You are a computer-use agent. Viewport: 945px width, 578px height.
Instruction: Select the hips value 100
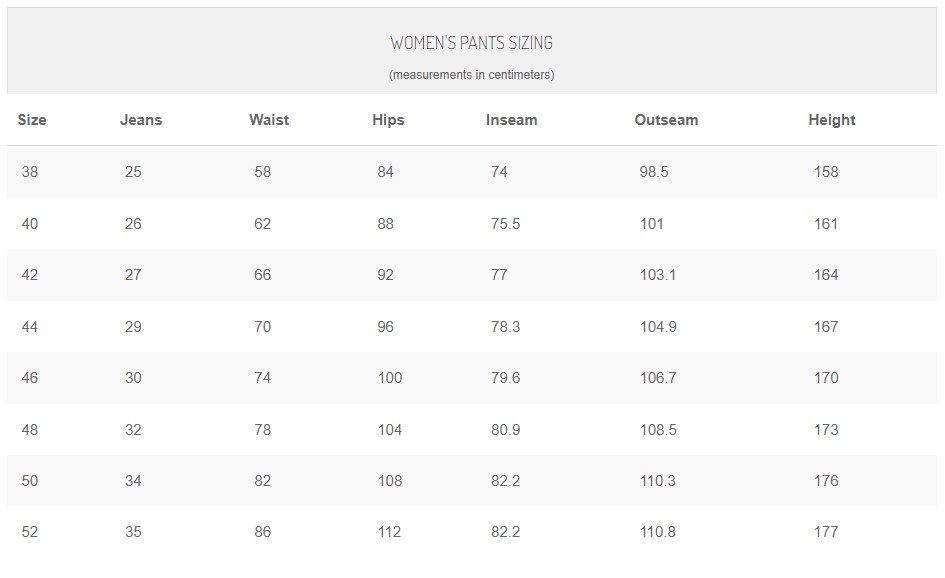[x=389, y=378]
